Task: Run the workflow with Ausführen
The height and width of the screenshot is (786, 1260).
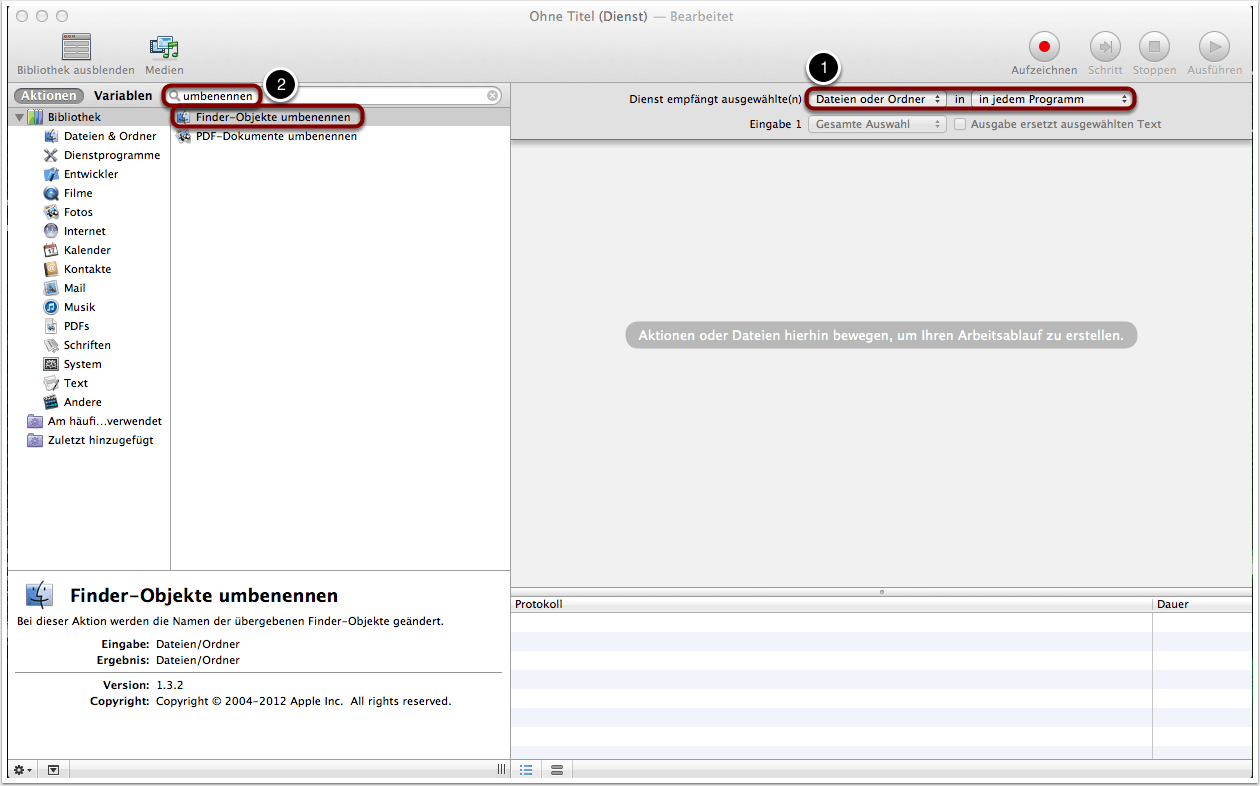Action: point(1214,55)
